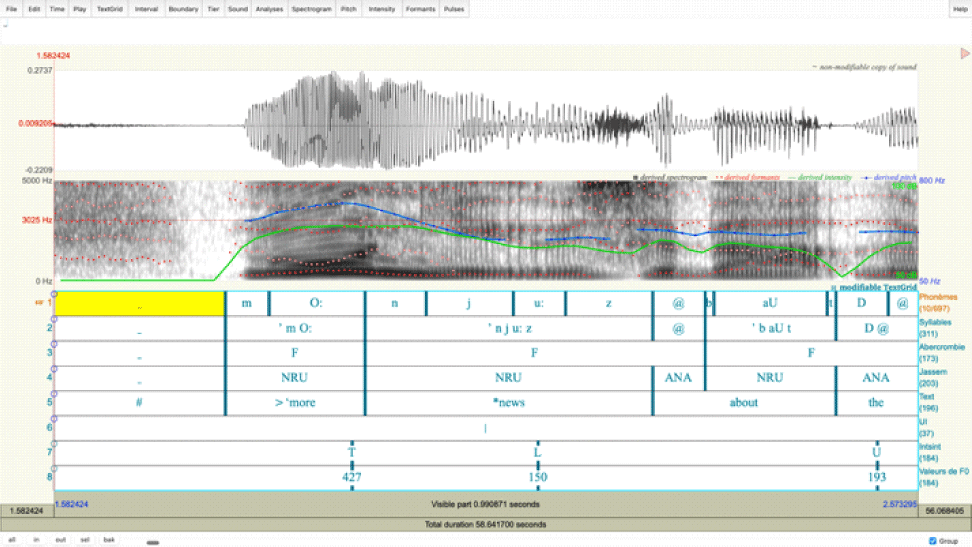
Task: Play the visible part 0.990871 seconds bar
Action: pyautogui.click(x=485, y=504)
